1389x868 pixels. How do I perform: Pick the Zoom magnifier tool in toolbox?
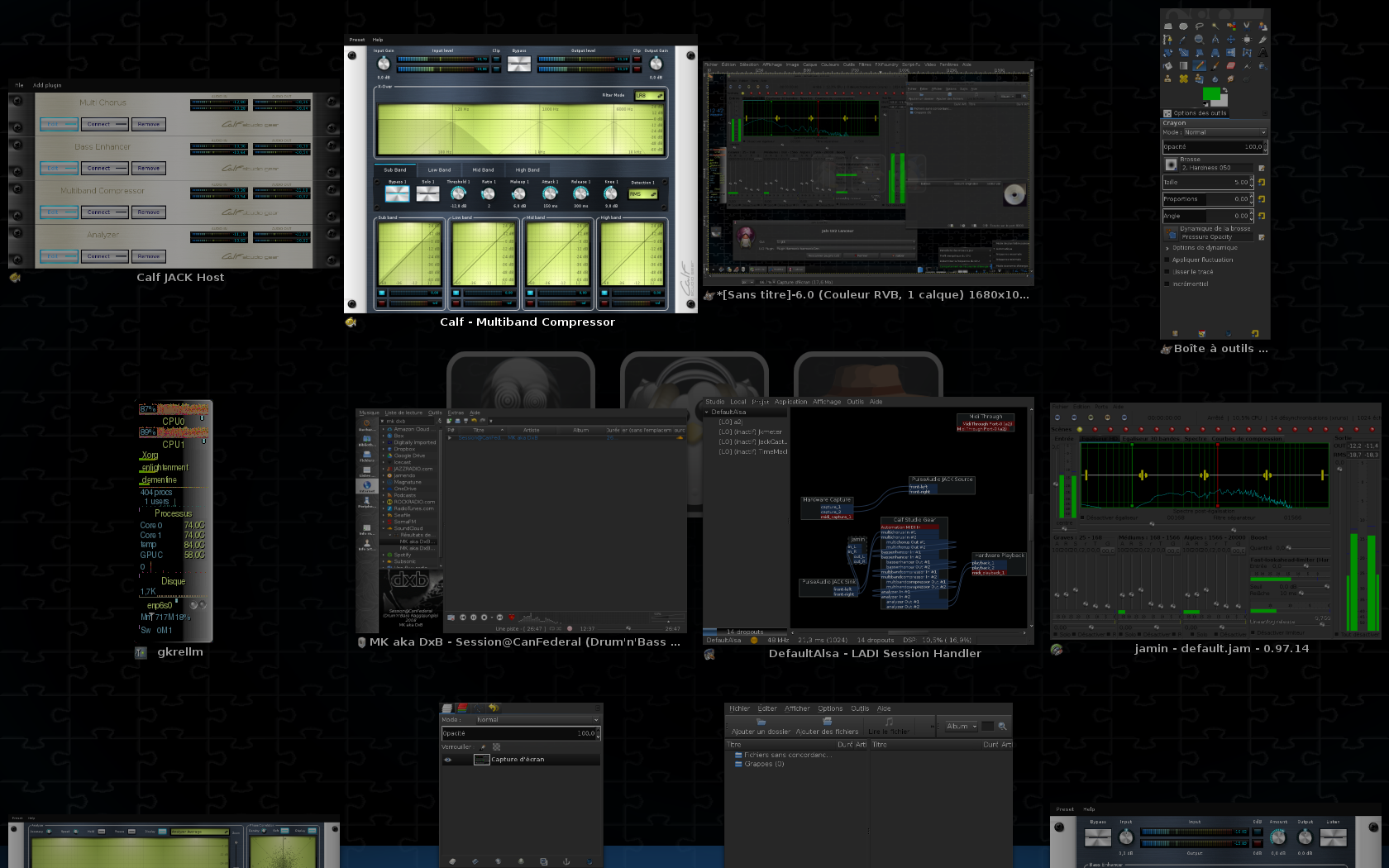tap(1199, 39)
